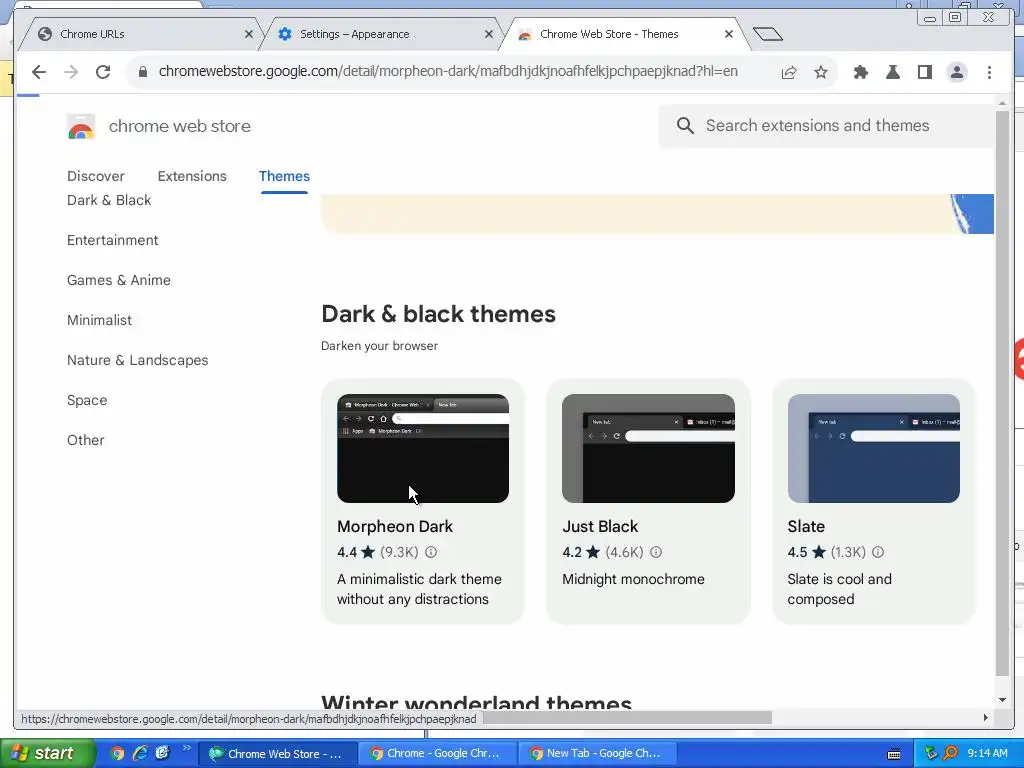1024x768 pixels.
Task: Click the 'Dark & black themes' heading
Action: (x=438, y=314)
